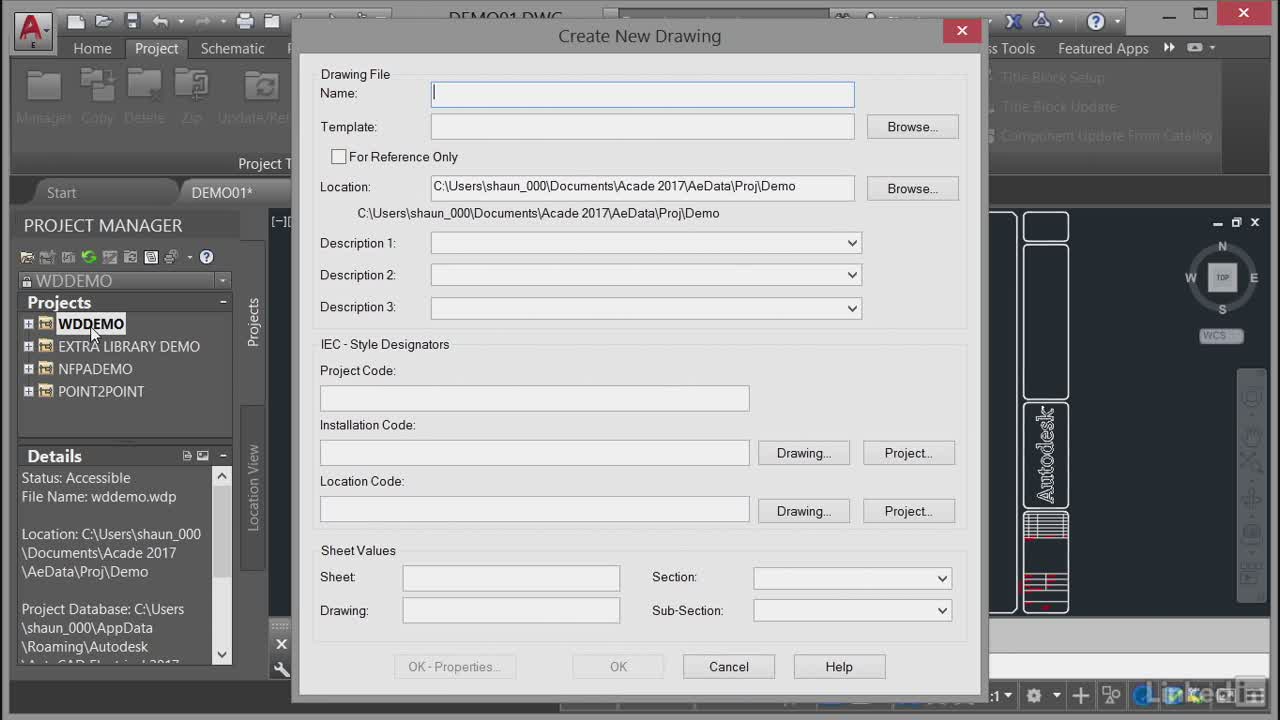Viewport: 1280px width, 720px height.
Task: Select the DEMO01* document tab
Action: (x=222, y=193)
